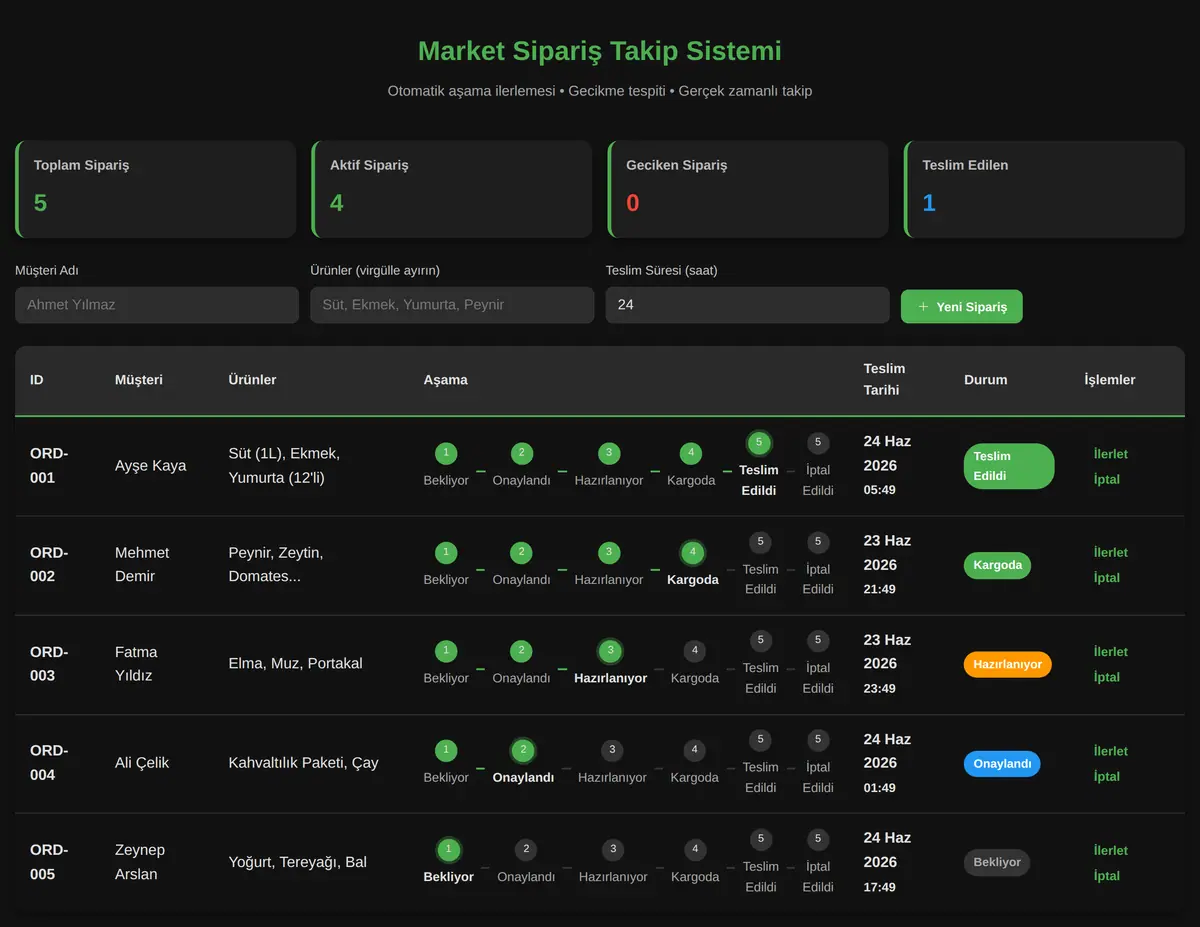Cancel order ORD-005 via İptal
Viewport: 1200px width, 927px height.
click(x=1106, y=876)
